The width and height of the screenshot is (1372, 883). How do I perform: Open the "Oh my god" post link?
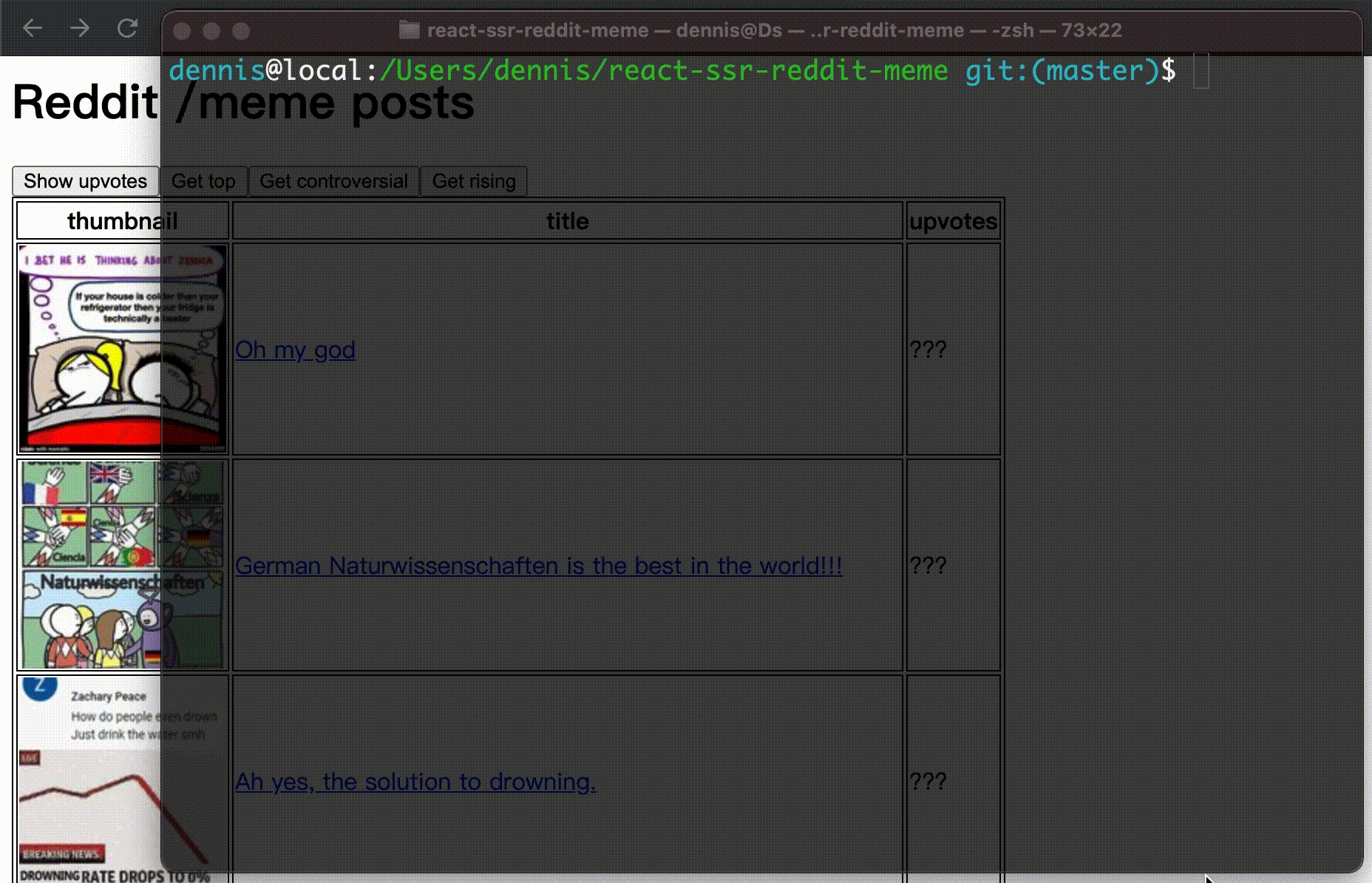coord(295,350)
